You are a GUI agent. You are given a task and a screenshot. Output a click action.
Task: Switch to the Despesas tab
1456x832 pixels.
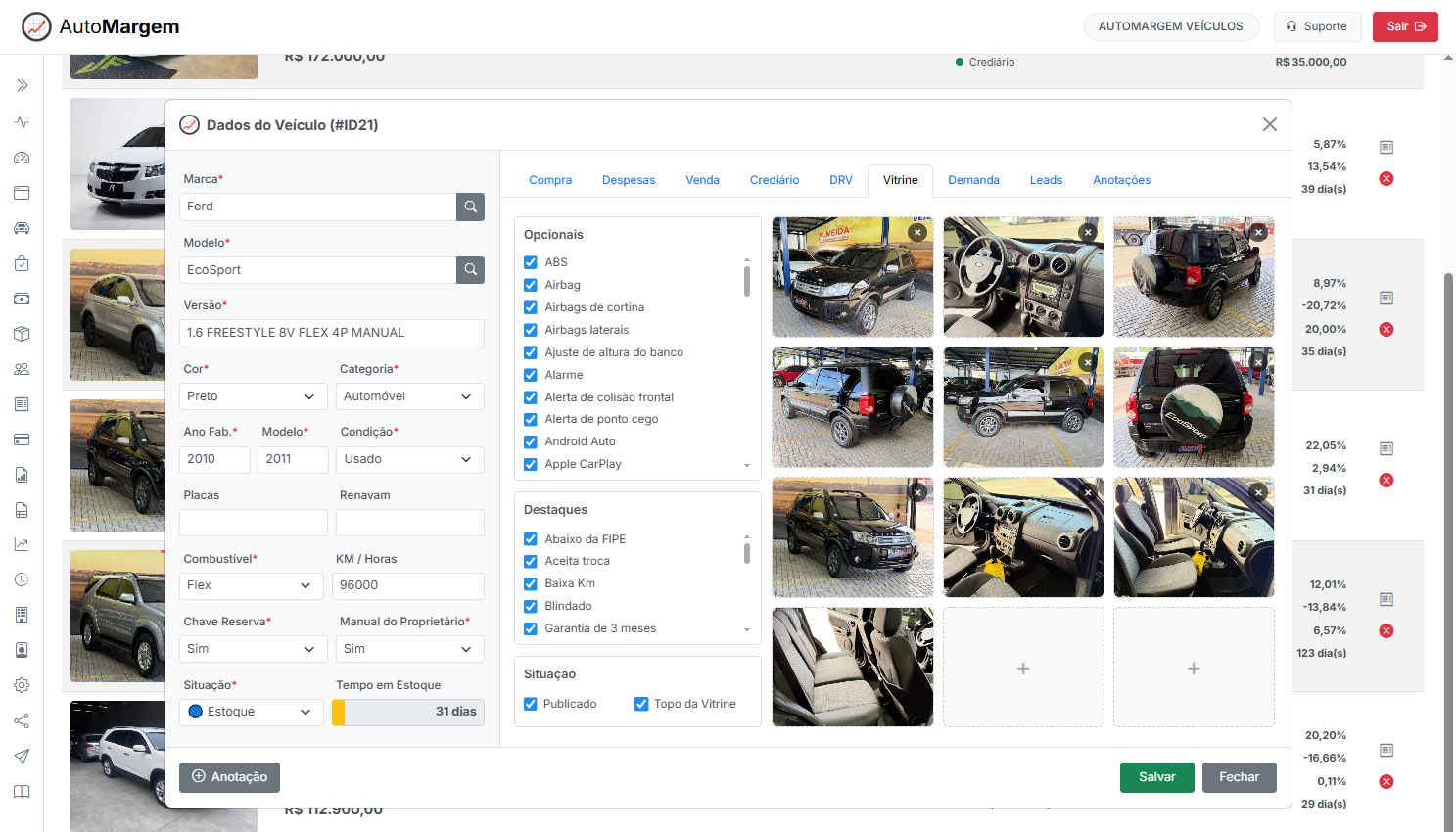pos(629,180)
